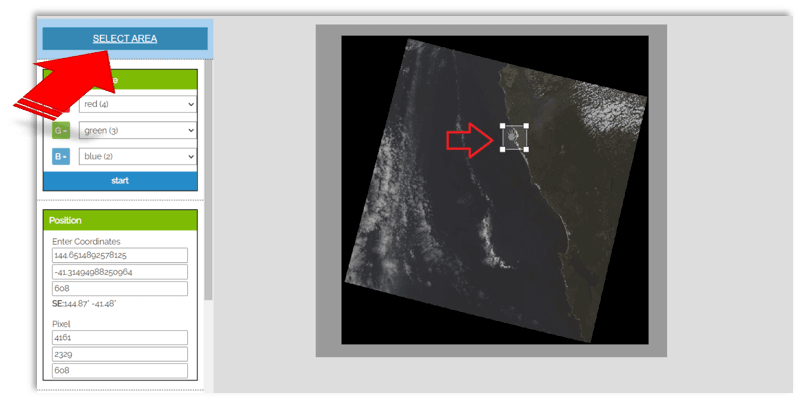The image size is (801, 402).
Task: Click the green G channel button
Action: (x=60, y=130)
